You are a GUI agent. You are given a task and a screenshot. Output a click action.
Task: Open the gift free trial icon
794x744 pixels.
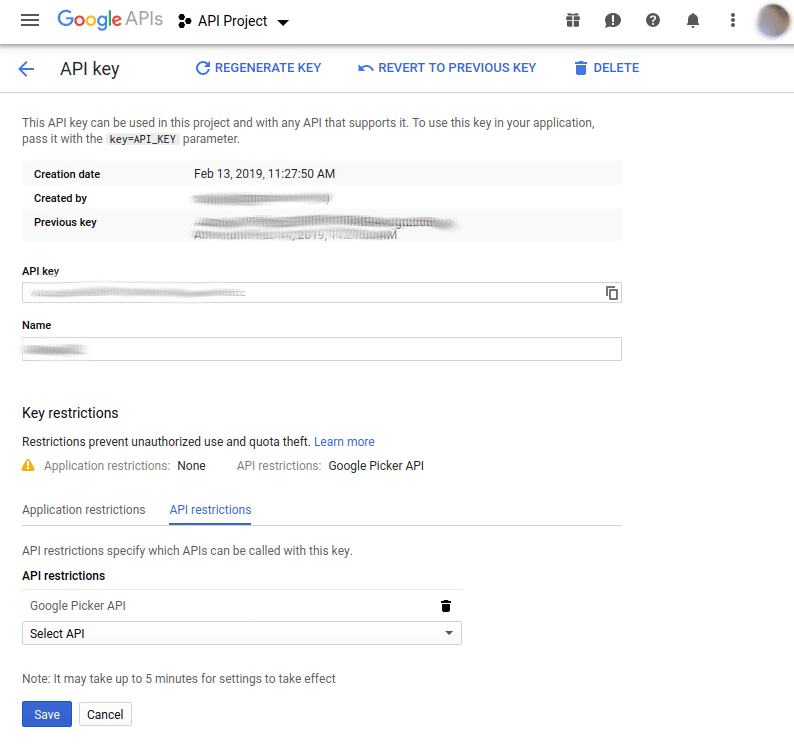coord(572,20)
